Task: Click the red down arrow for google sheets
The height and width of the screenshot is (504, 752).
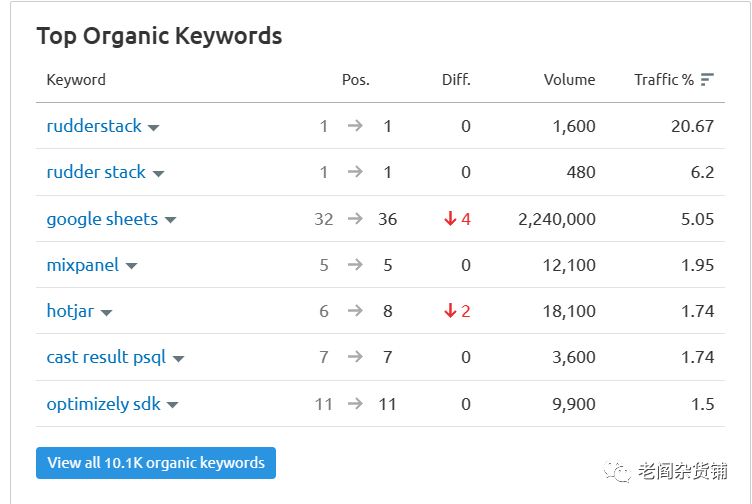Action: coord(450,219)
